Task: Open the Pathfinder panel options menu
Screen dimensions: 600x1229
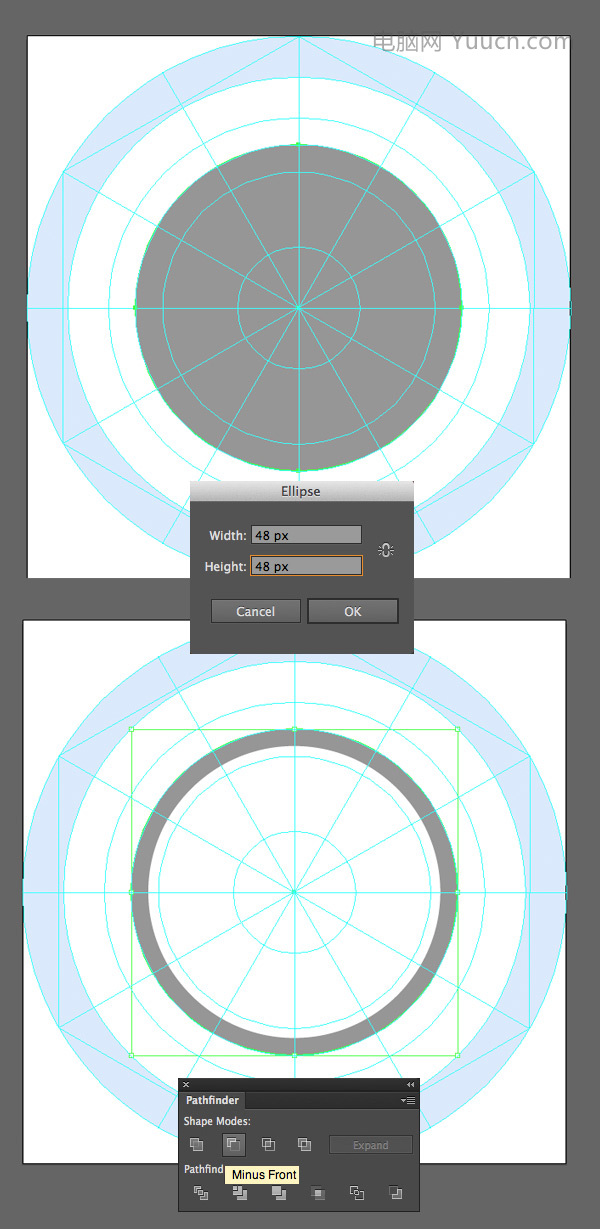Action: pyautogui.click(x=408, y=1101)
